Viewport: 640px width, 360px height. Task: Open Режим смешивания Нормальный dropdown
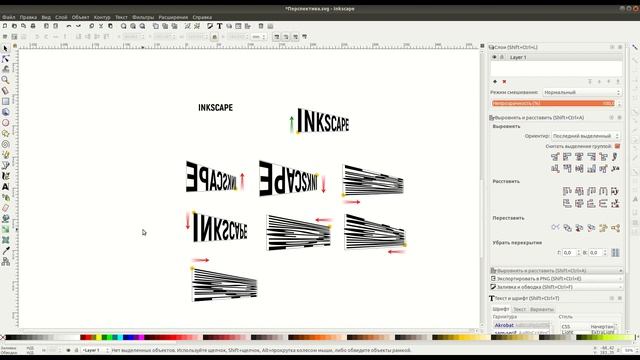click(582, 92)
